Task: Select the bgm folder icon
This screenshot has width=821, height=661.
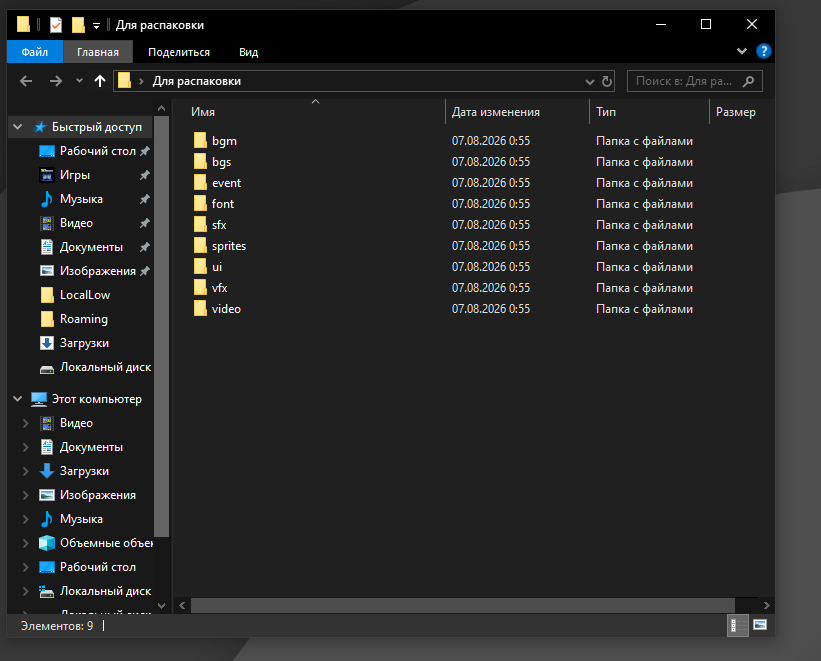Action: [x=200, y=140]
